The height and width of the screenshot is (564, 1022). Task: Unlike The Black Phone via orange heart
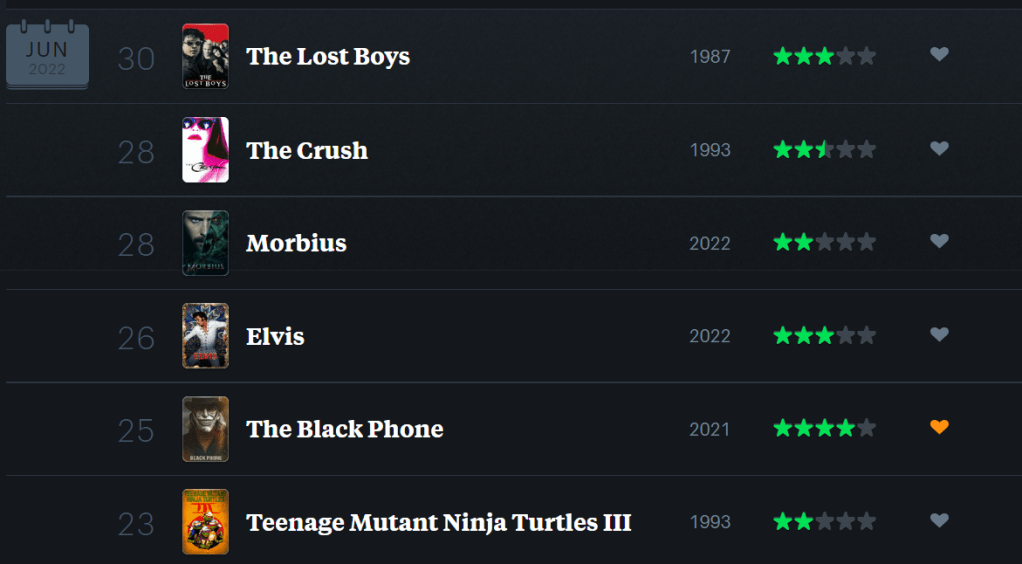pyautogui.click(x=939, y=427)
